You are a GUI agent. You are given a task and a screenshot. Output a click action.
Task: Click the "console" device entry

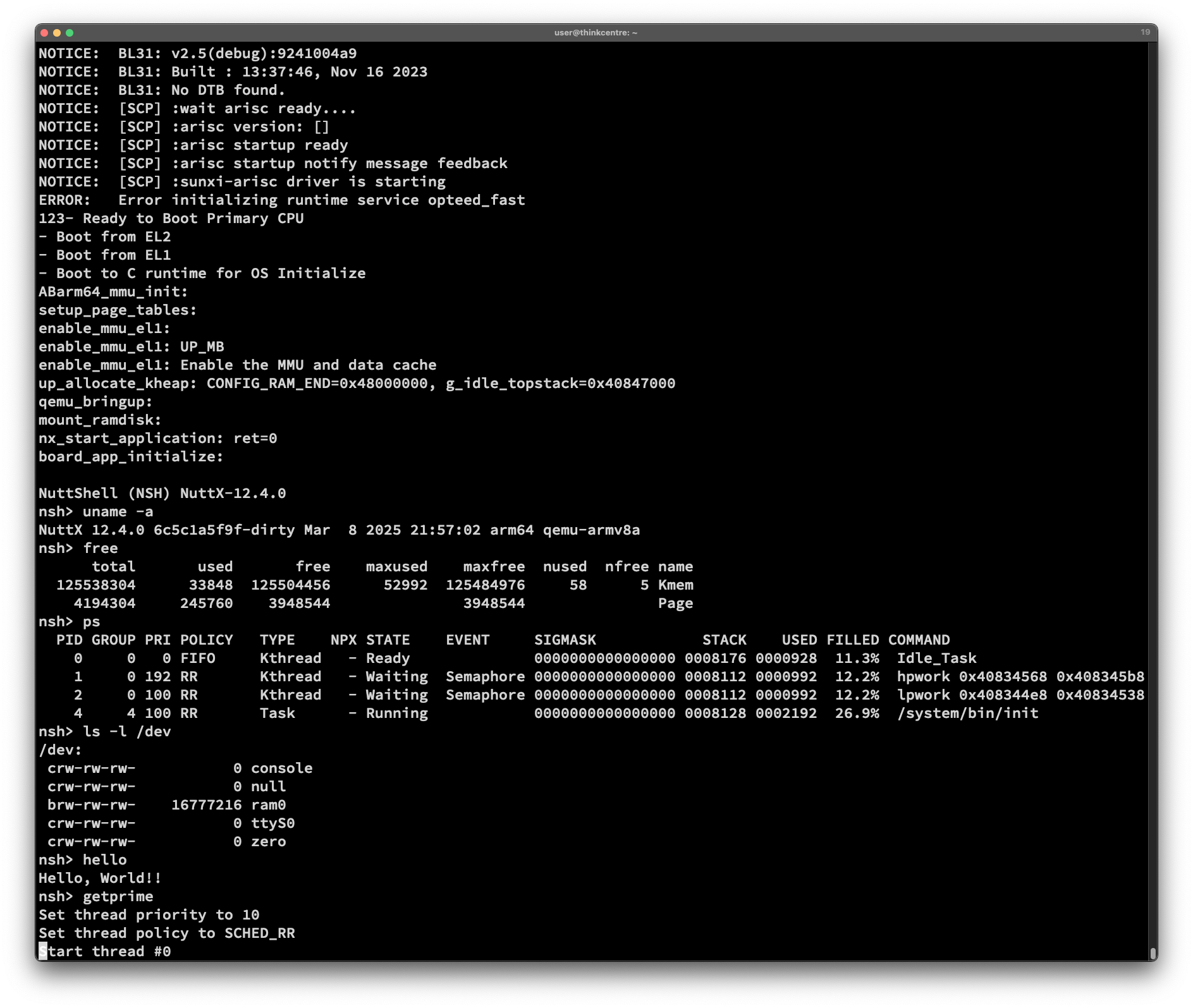[282, 768]
